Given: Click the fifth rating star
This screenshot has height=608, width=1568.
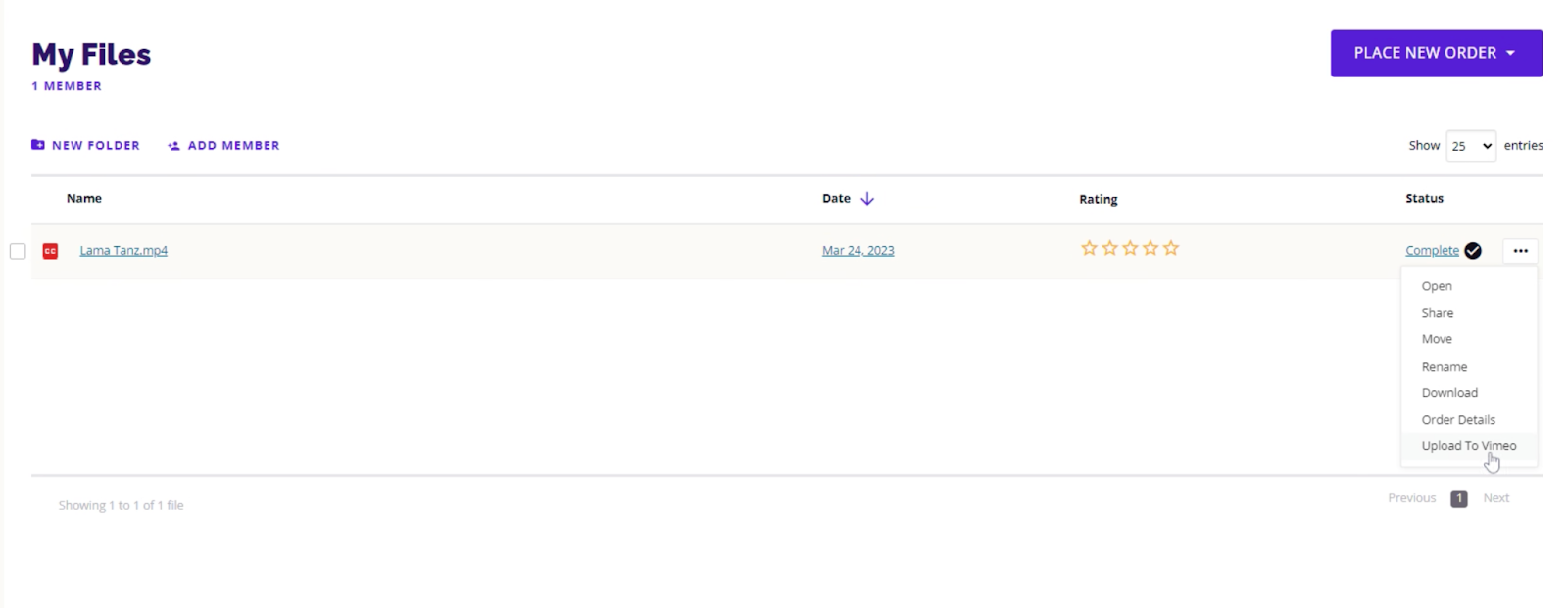Looking at the screenshot, I should point(1170,248).
